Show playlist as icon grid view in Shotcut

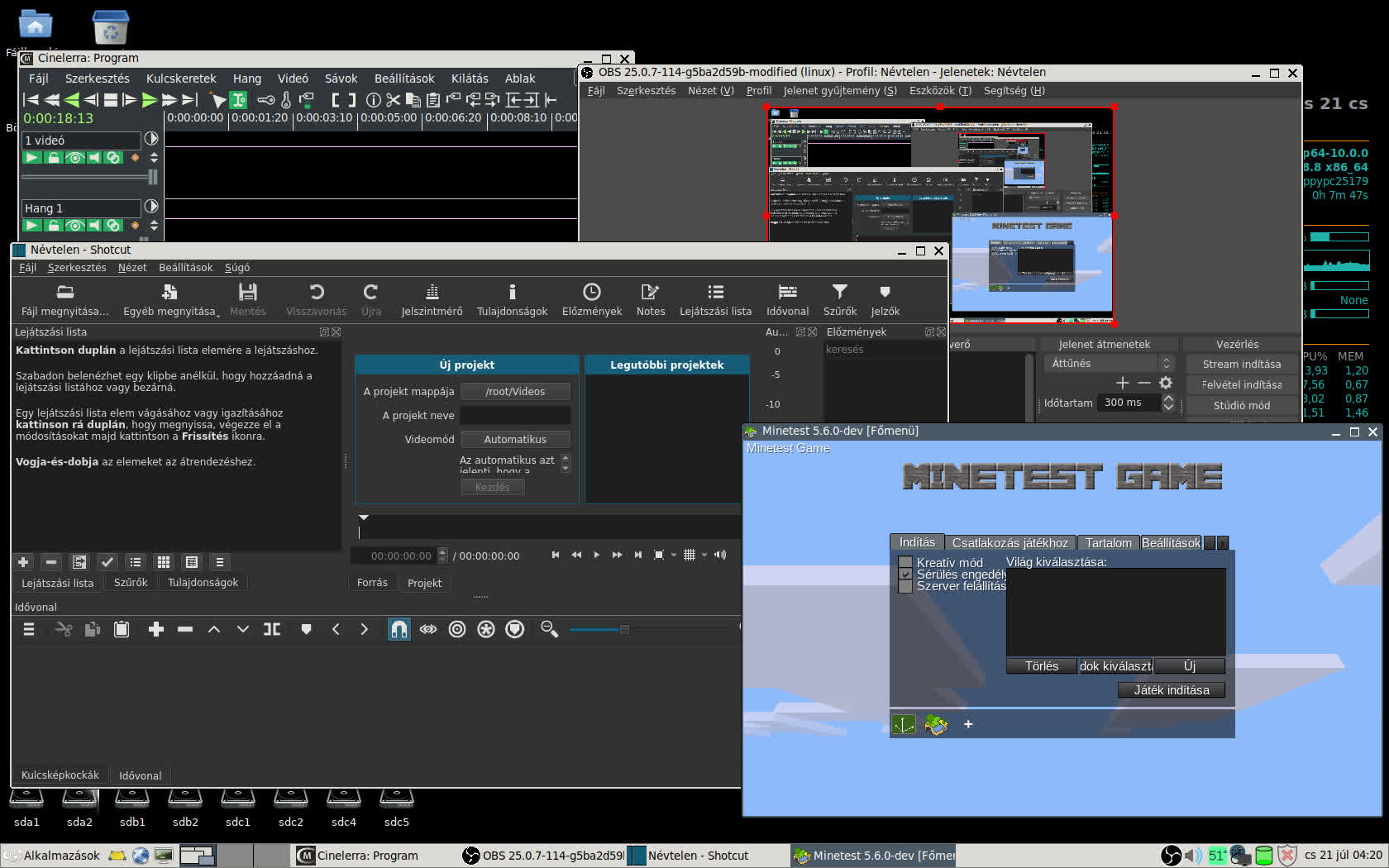pos(164,562)
